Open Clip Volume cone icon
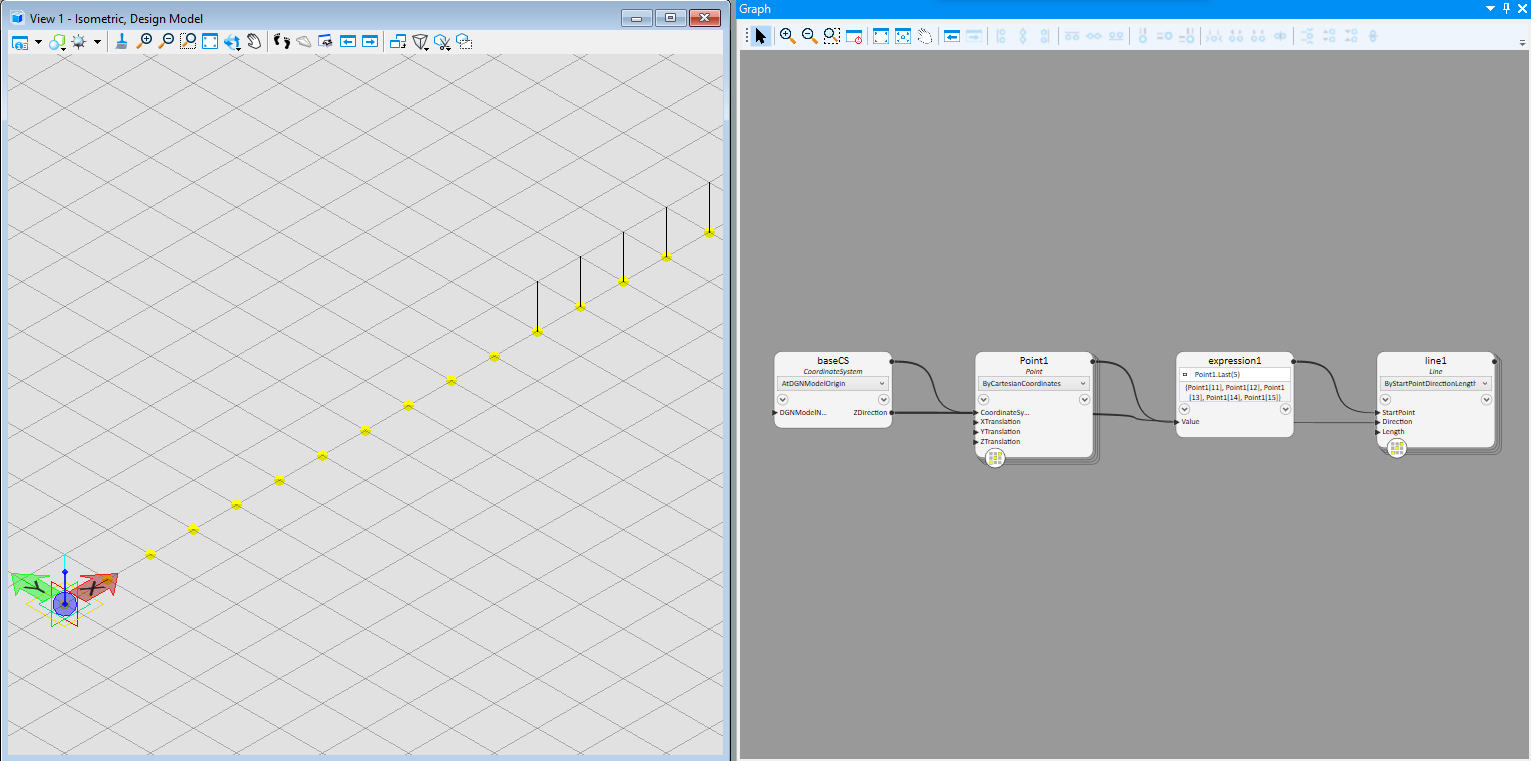 coord(420,42)
